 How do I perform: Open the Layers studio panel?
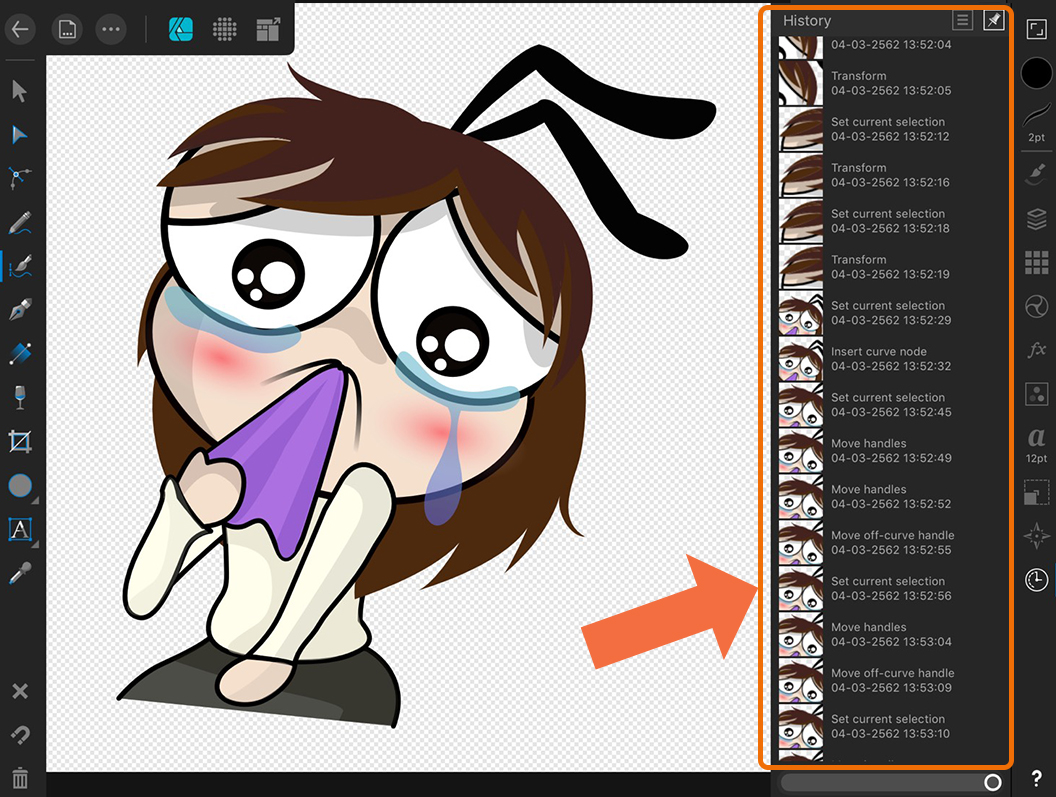1036,218
